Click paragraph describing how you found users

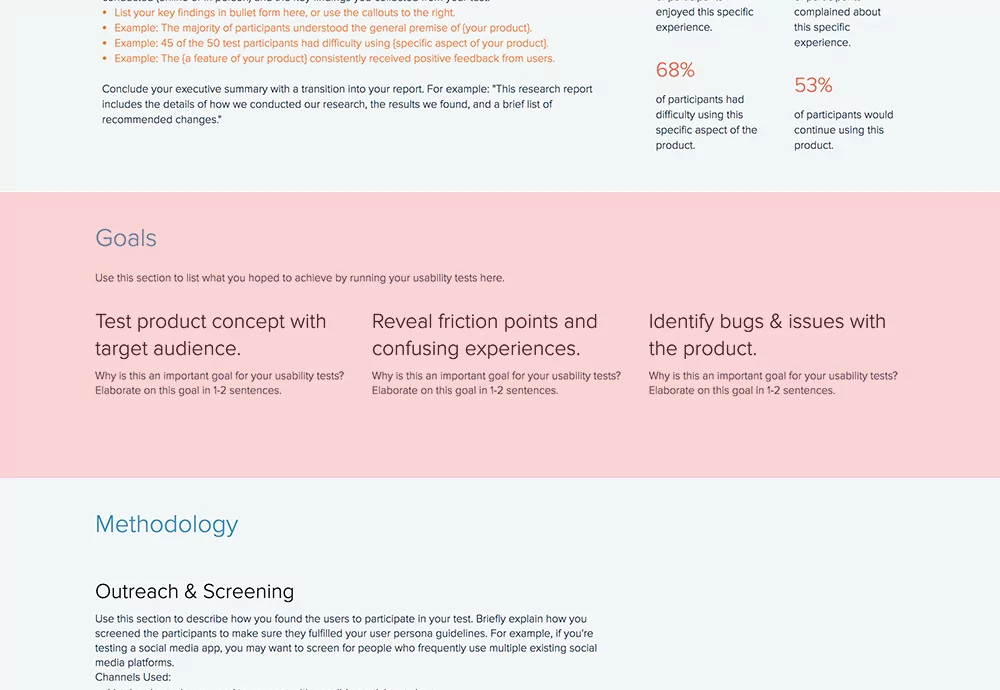pos(346,640)
